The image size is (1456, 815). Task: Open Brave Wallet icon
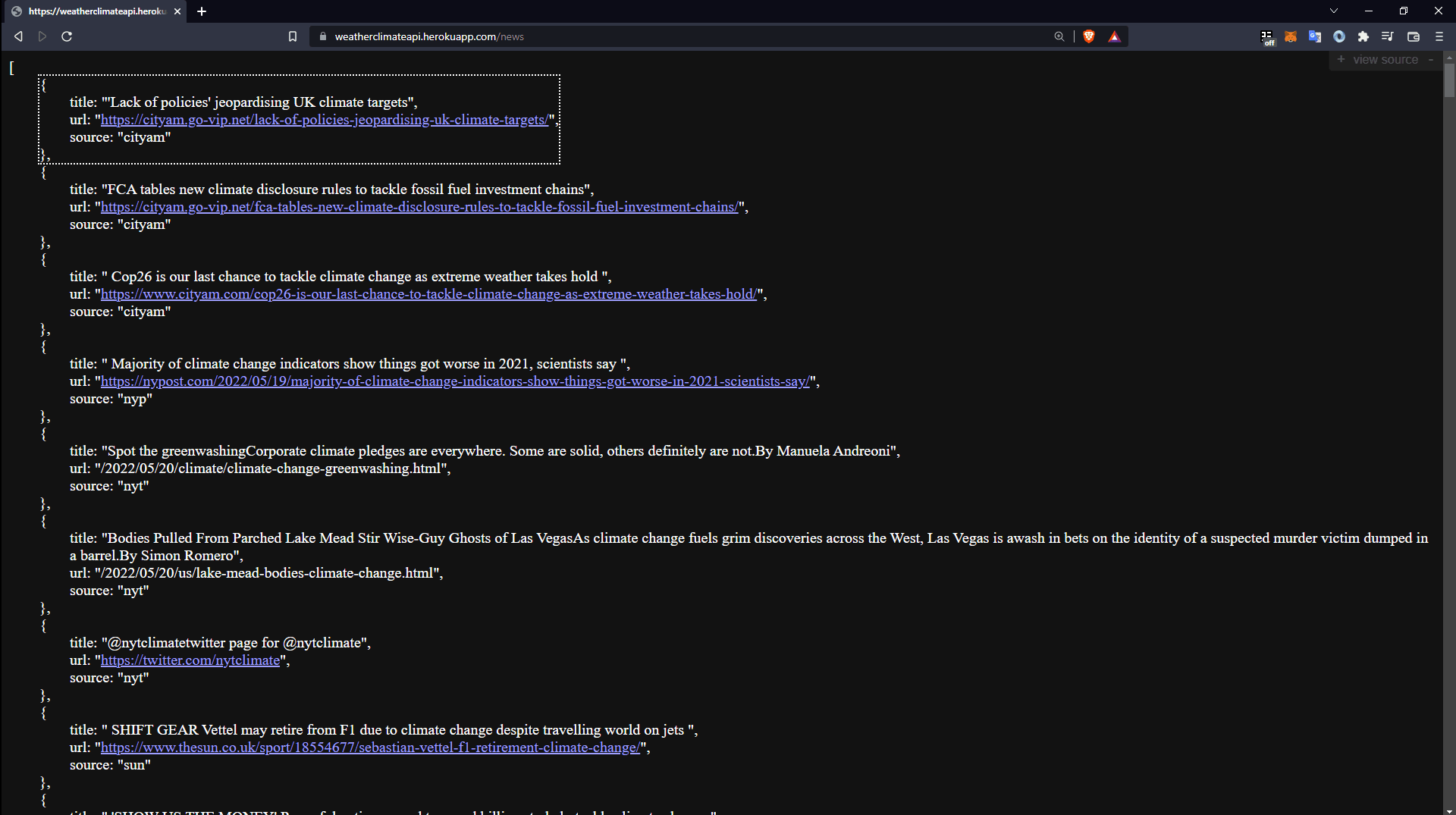(1414, 36)
